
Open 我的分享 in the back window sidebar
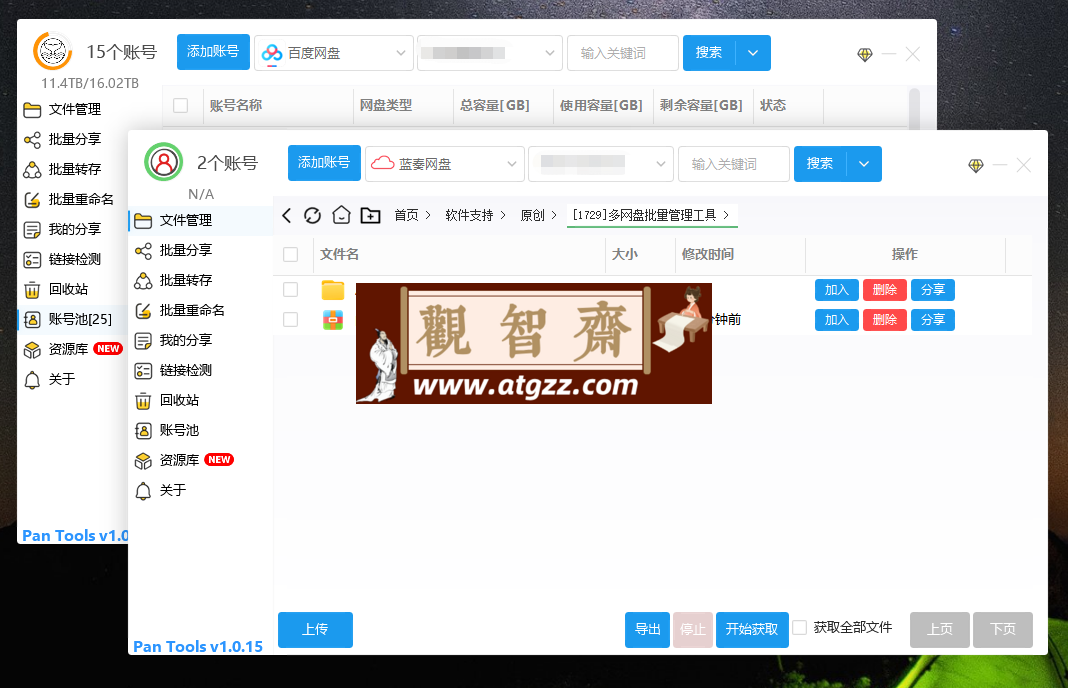click(x=74, y=230)
